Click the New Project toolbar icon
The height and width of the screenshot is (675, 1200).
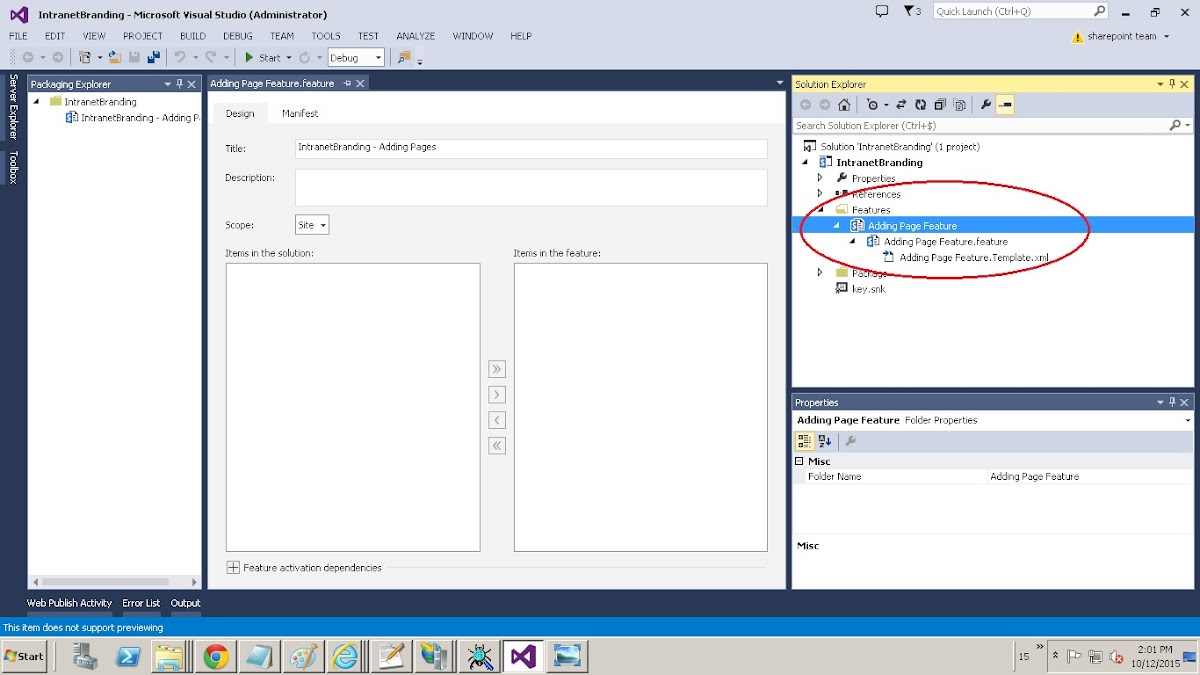(85, 58)
